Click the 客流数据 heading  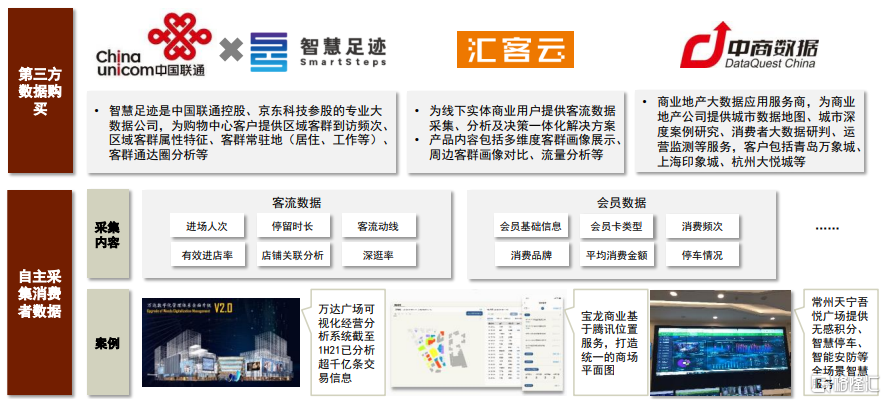297,202
